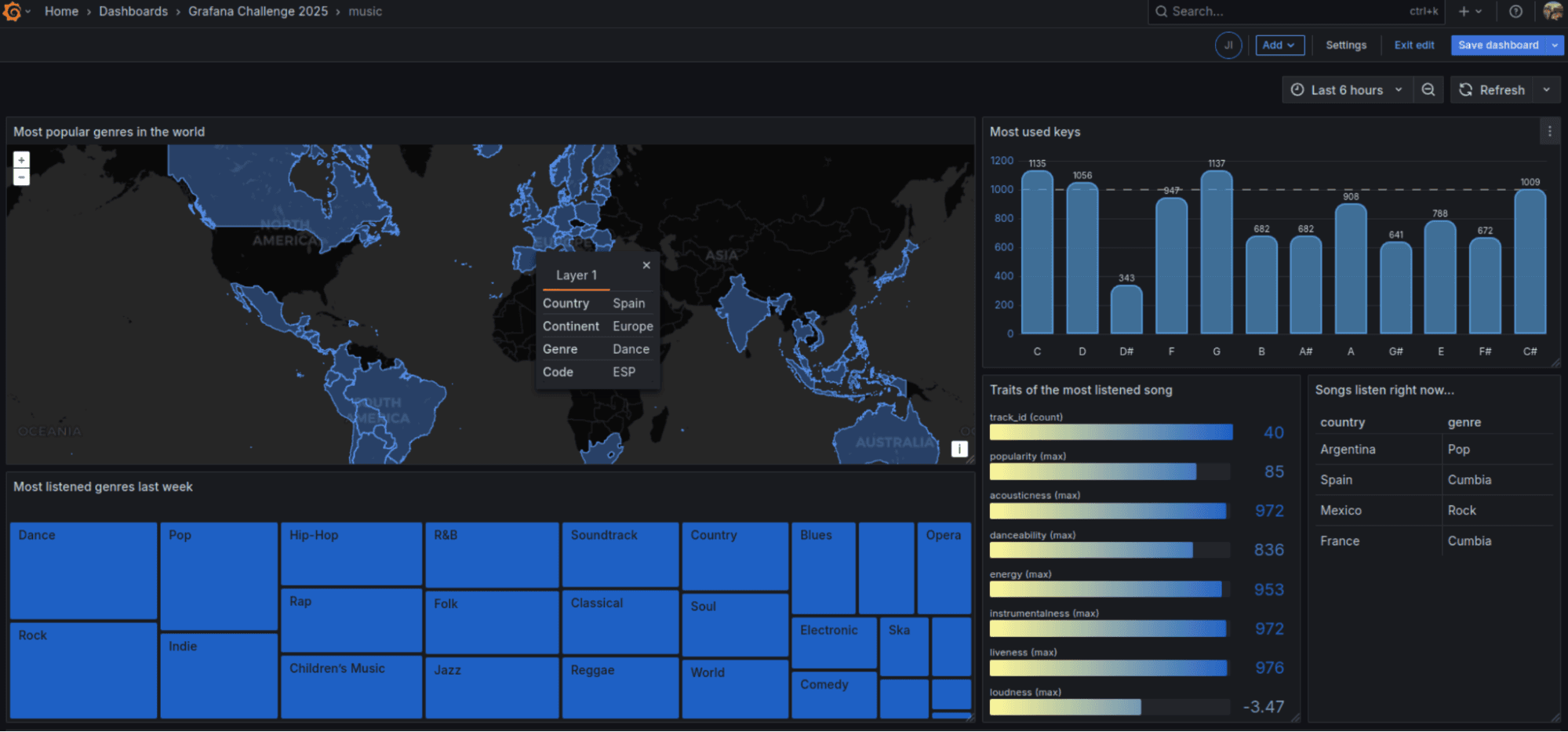Click the Refresh icon to reload data
This screenshot has height=732, width=1568.
1465,89
